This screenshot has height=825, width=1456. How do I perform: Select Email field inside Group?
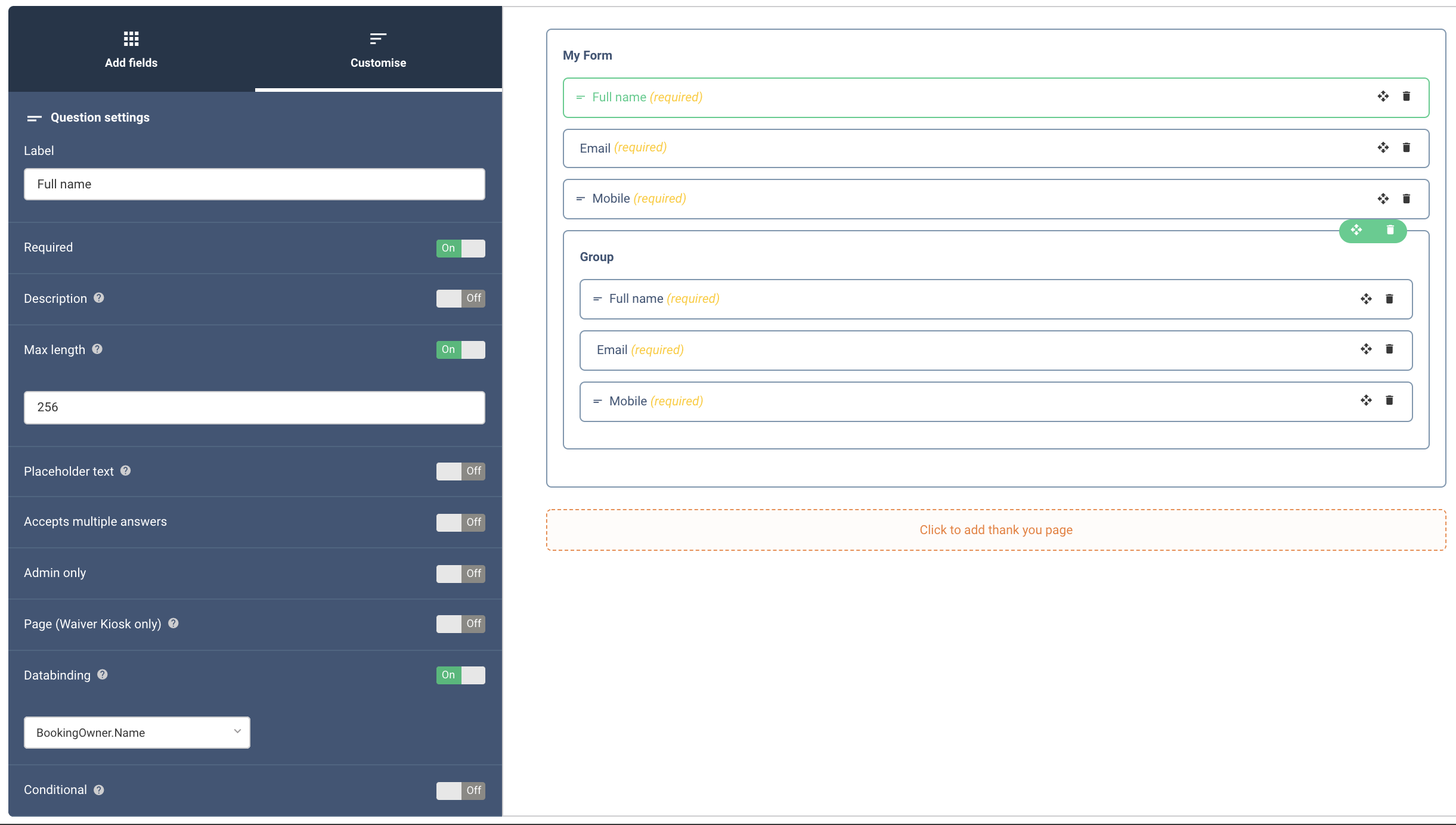996,351
